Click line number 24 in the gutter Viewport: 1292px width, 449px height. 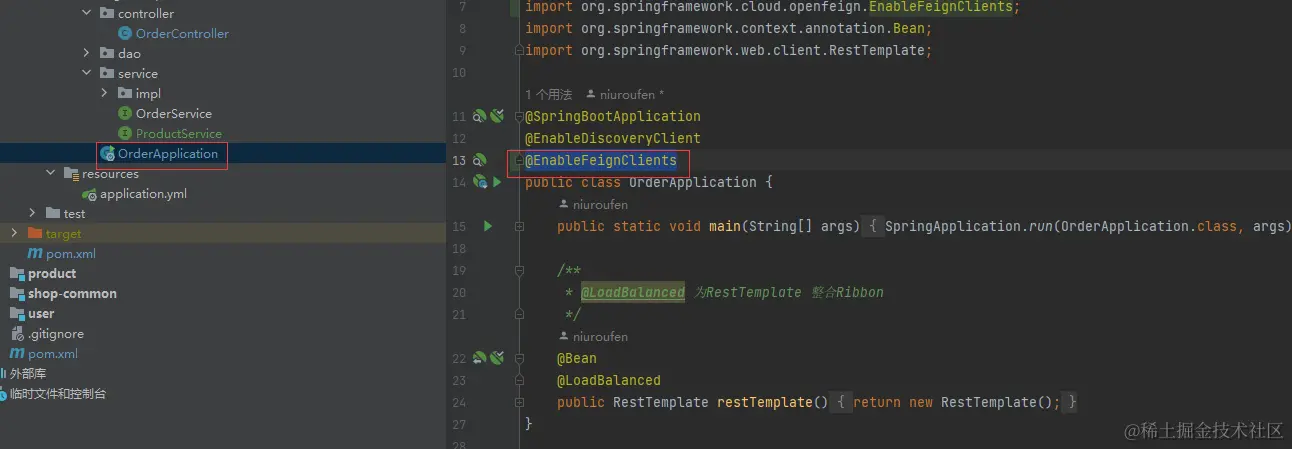pos(459,402)
